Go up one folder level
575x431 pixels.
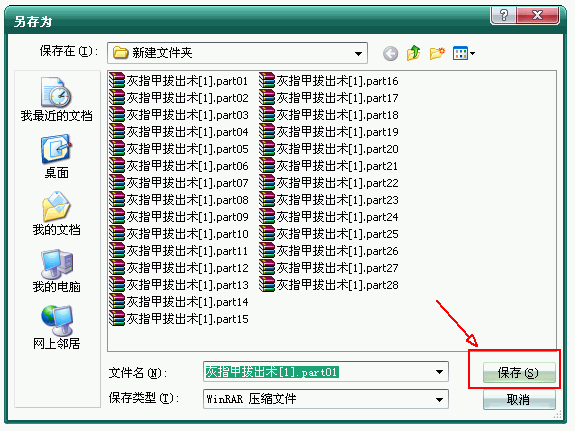point(413,53)
